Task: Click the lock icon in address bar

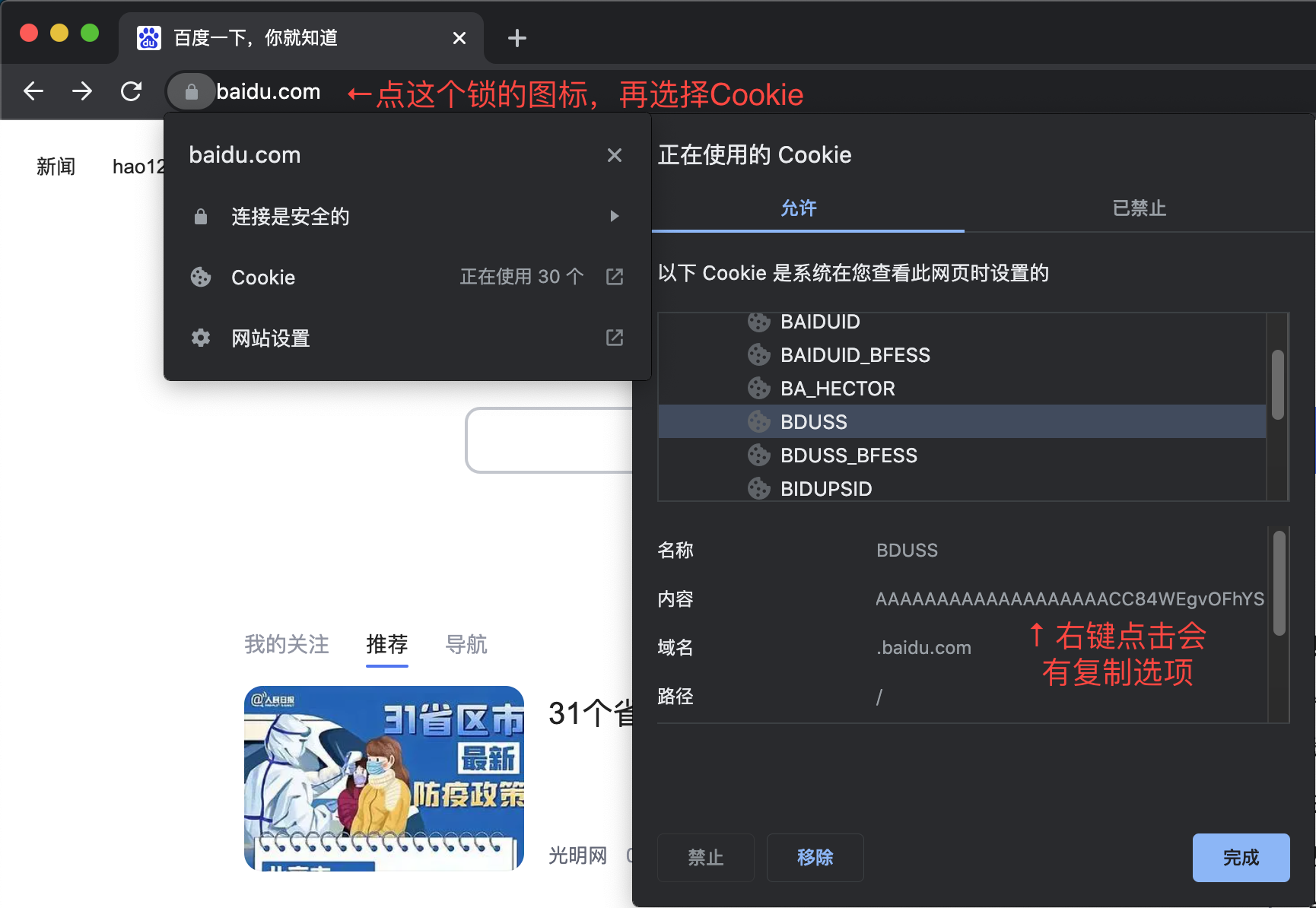Action: [191, 91]
